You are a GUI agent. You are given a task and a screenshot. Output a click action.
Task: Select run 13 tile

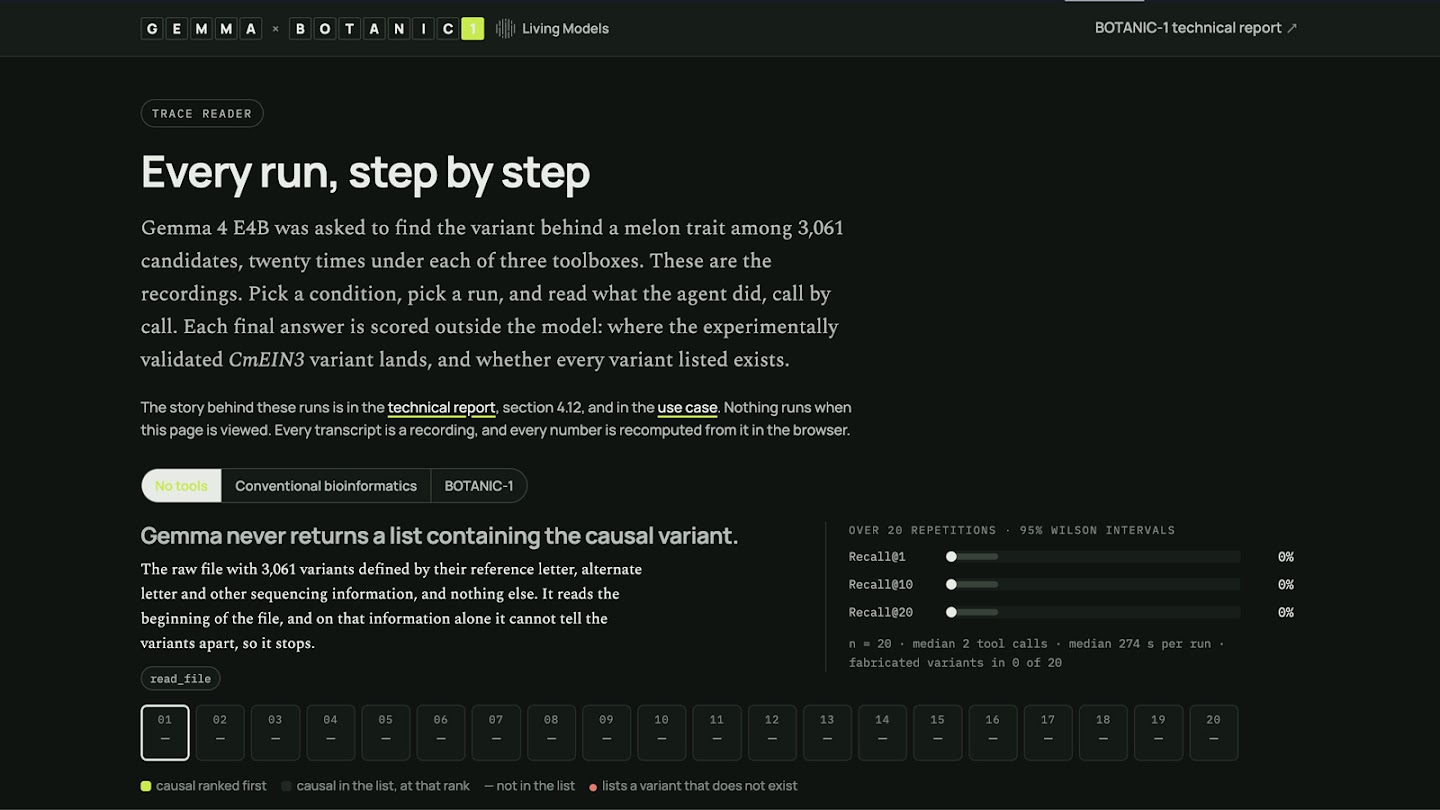(827, 732)
